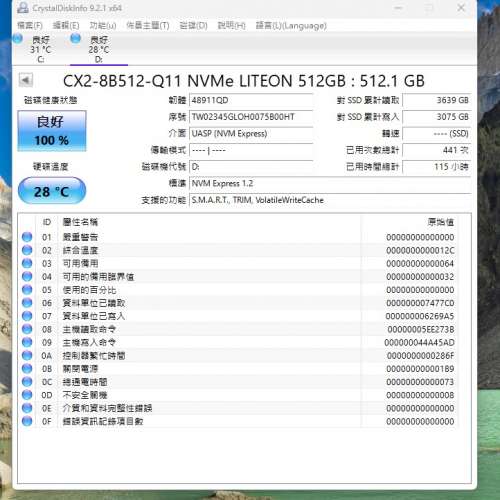Open the 編輯(E) menu
This screenshot has height=500, width=500.
tap(66, 25)
